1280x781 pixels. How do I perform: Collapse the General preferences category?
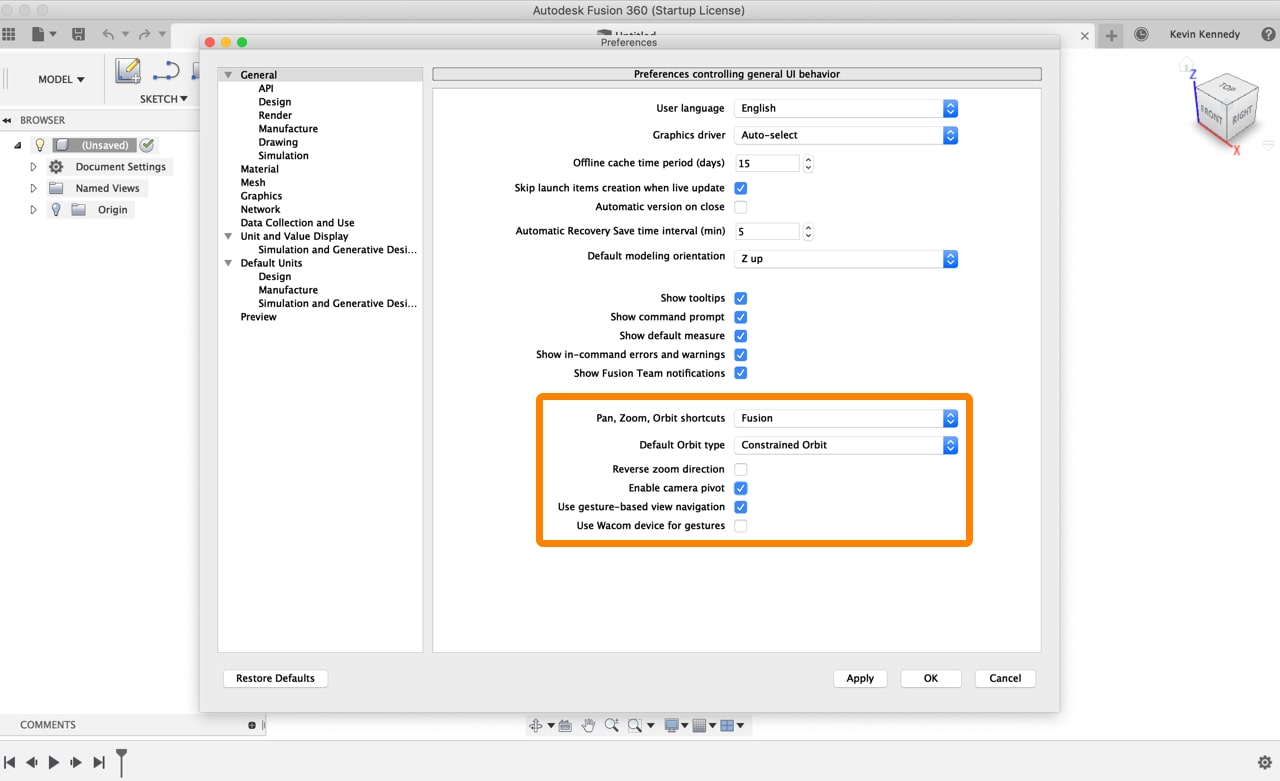(x=229, y=75)
